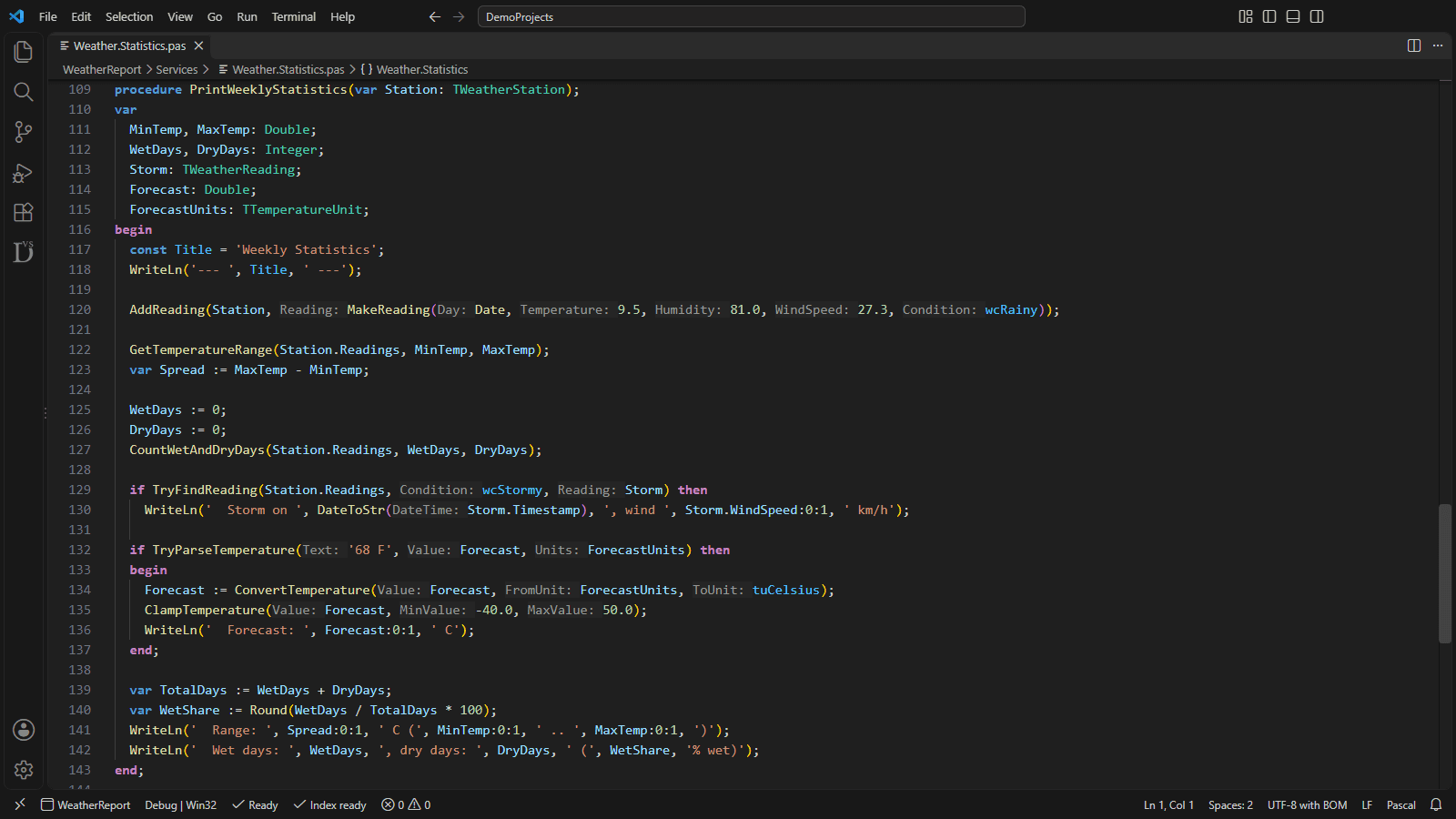
Task: Toggle the primary side bar
Action: [1269, 16]
